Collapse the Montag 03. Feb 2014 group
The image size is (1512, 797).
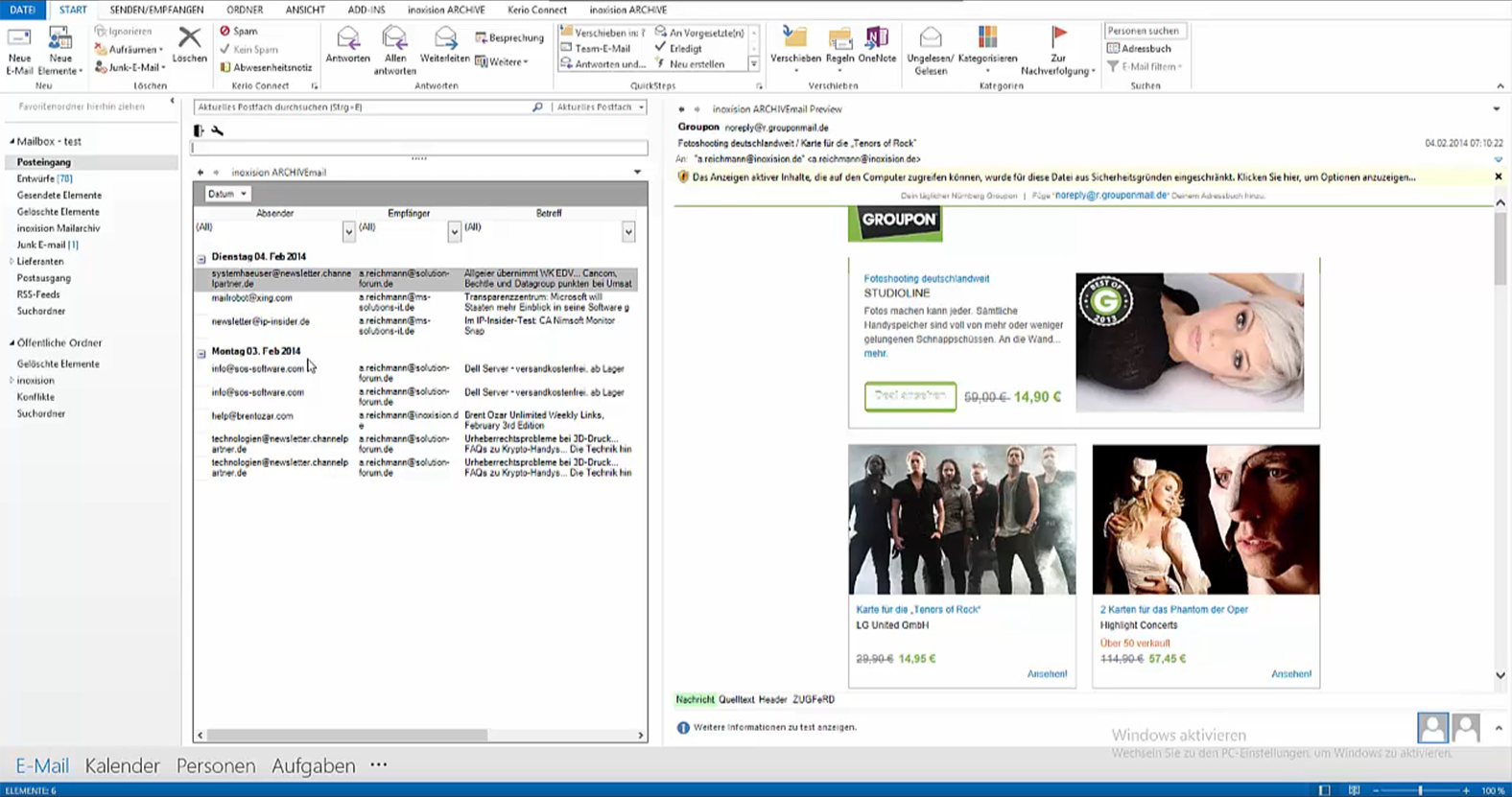pyautogui.click(x=201, y=352)
